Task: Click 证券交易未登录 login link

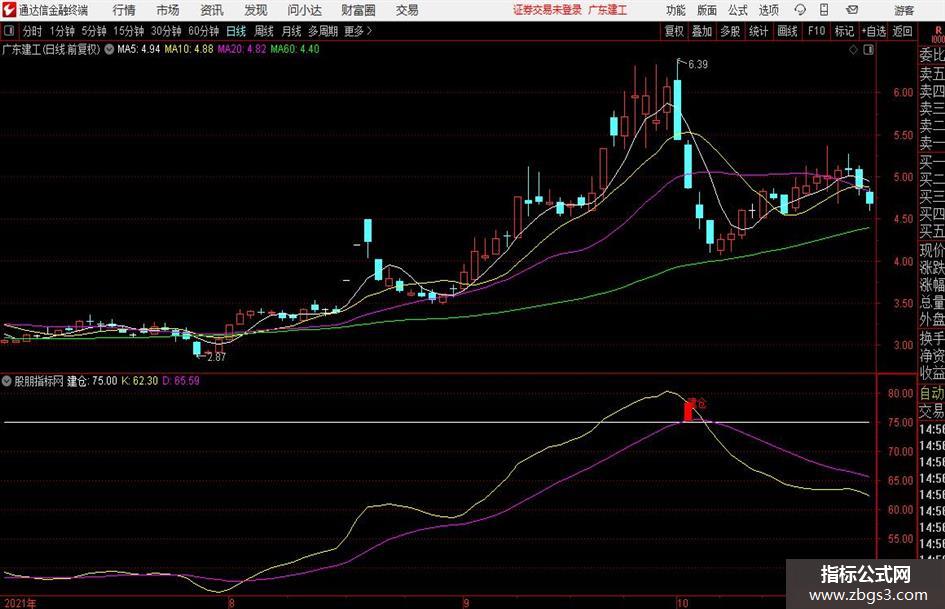Action: [547, 10]
